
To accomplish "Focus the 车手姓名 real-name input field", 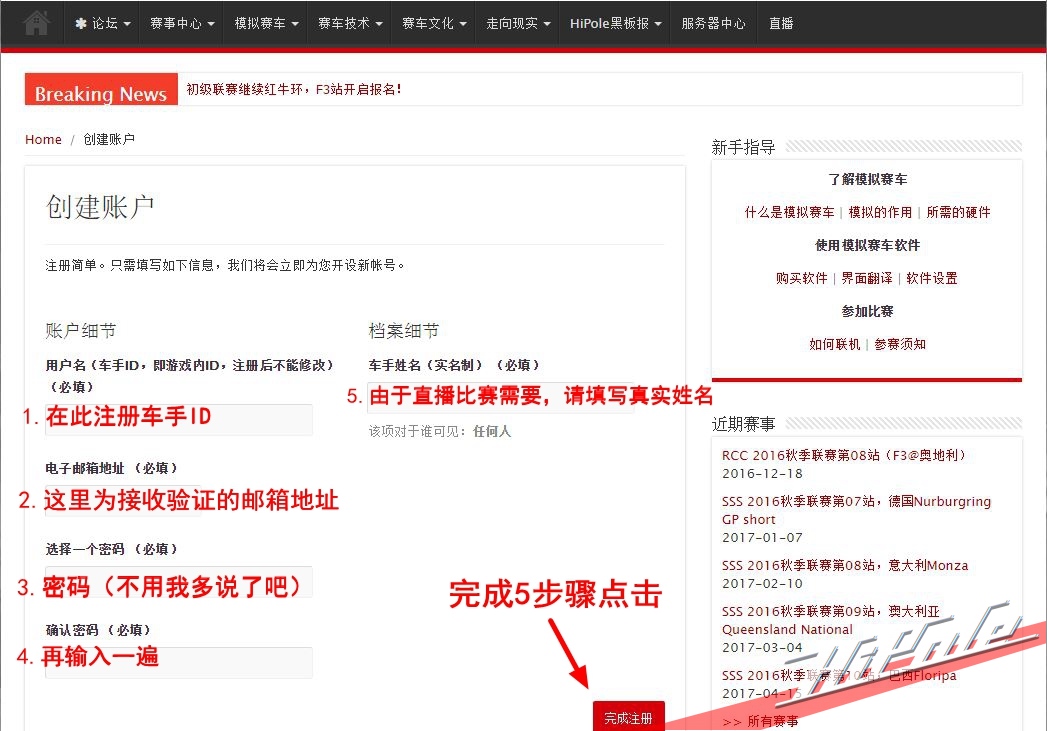I will (x=500, y=397).
